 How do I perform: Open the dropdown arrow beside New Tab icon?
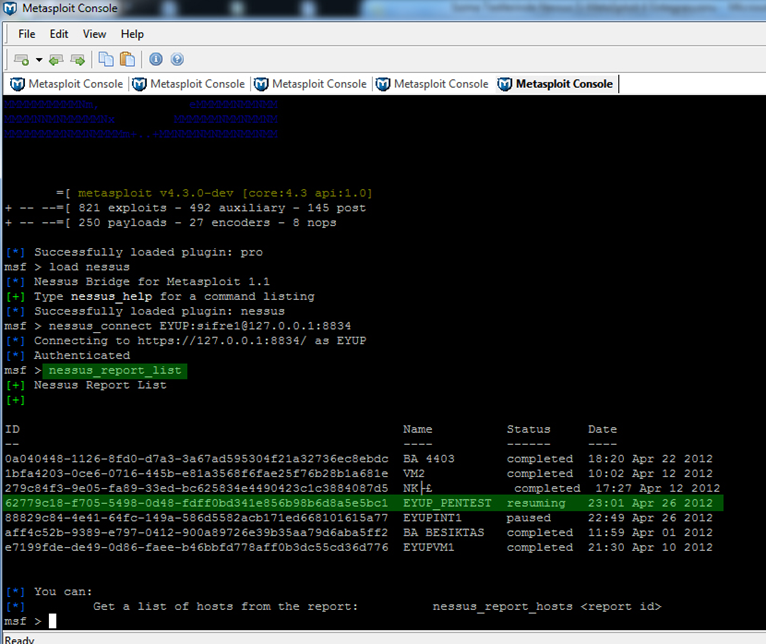point(39,60)
